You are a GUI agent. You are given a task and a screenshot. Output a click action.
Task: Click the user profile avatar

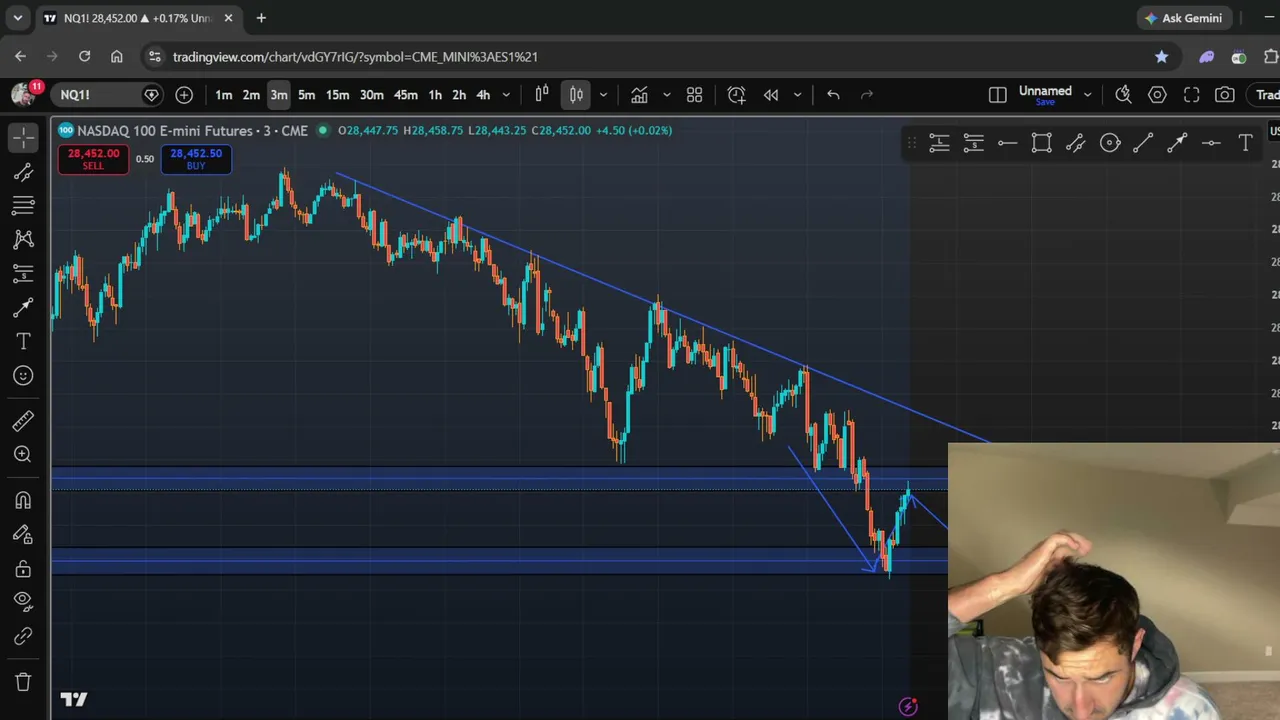point(22,95)
